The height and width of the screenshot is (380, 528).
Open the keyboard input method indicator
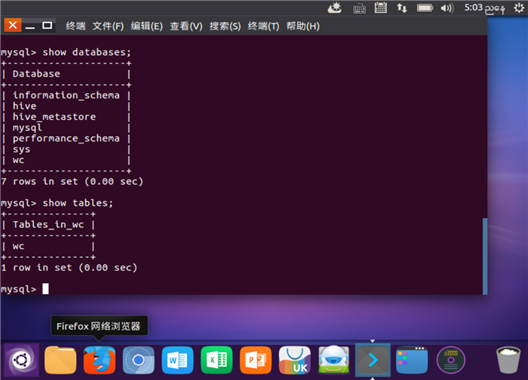(x=359, y=8)
